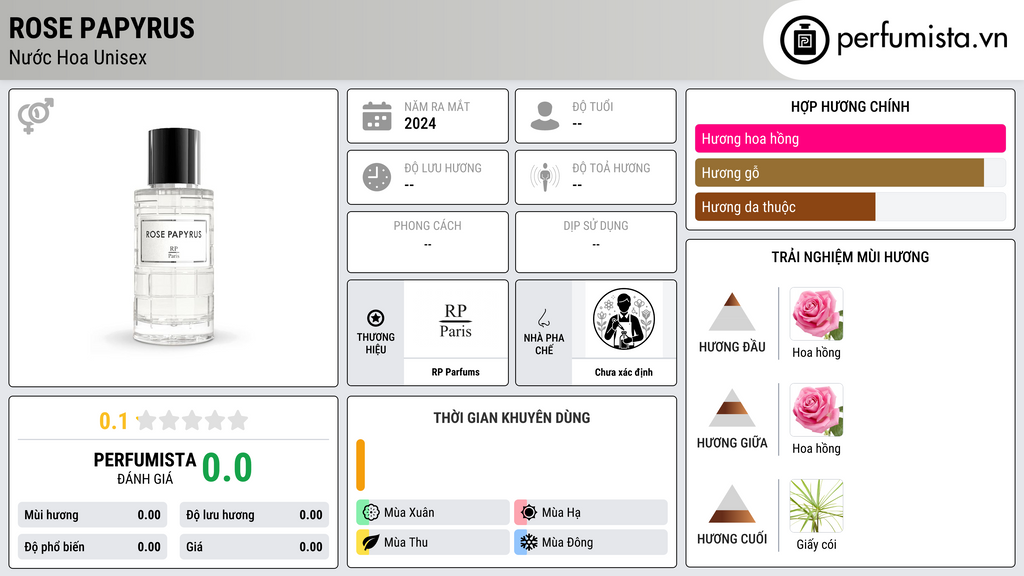Click the brown Hương da thuộc accord bar

click(x=850, y=206)
